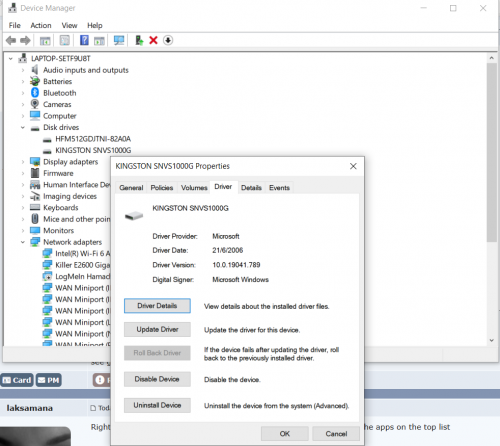Switch to the Details tab
The height and width of the screenshot is (446, 500).
(x=251, y=188)
